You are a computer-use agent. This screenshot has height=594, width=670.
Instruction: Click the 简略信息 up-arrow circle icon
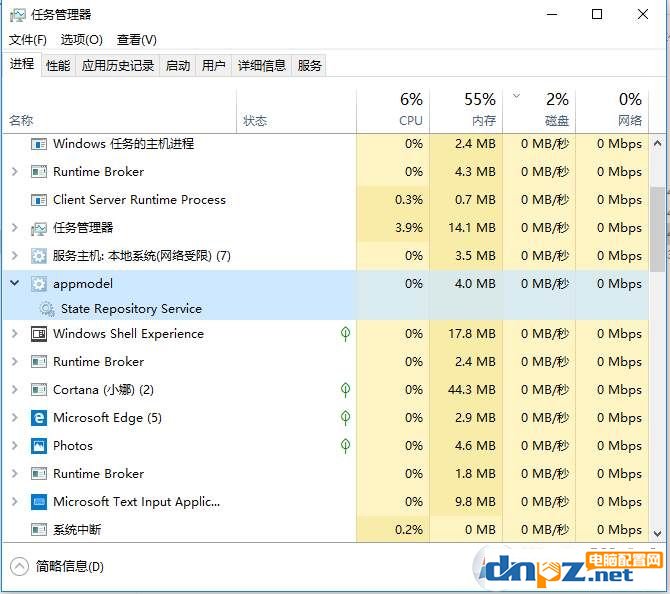point(19,567)
